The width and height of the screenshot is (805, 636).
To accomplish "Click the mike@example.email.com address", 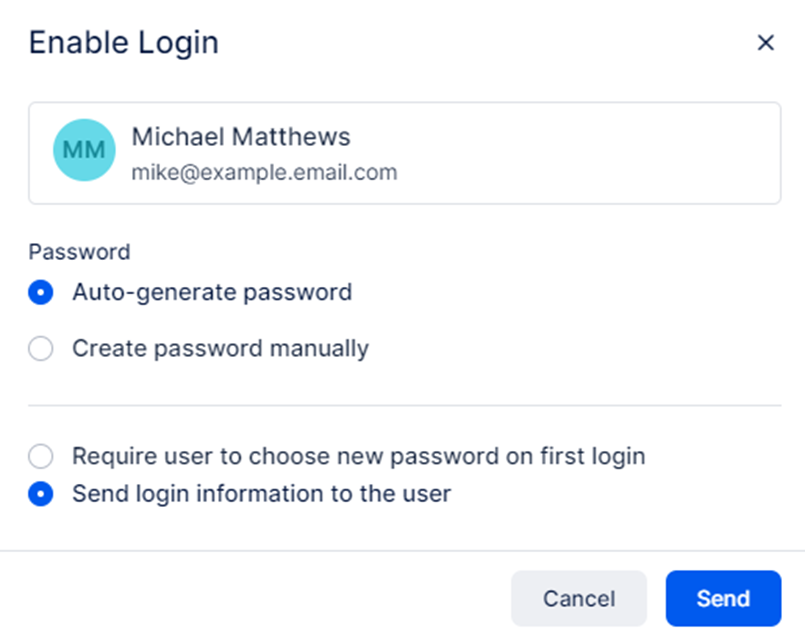I will (x=264, y=172).
